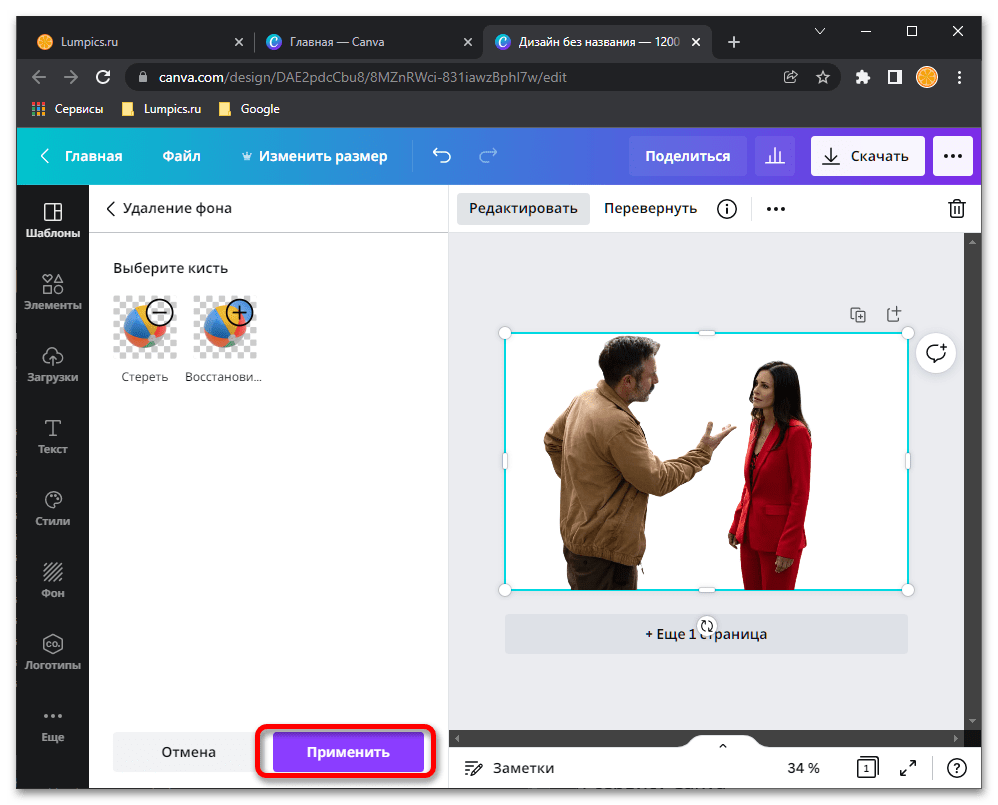Open more options menu in top bar
Viewport: 998px width, 805px height.
[952, 156]
